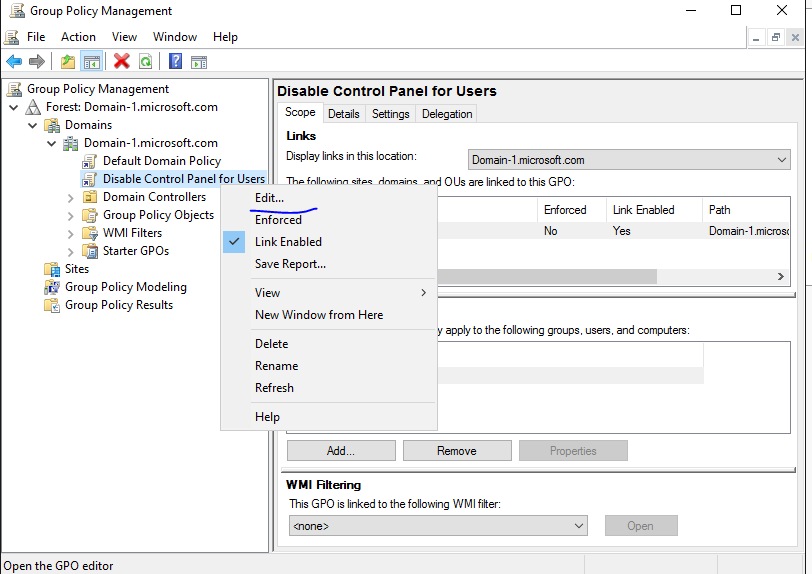The width and height of the screenshot is (812, 574).
Task: Open the Action menu
Action: pos(78,37)
